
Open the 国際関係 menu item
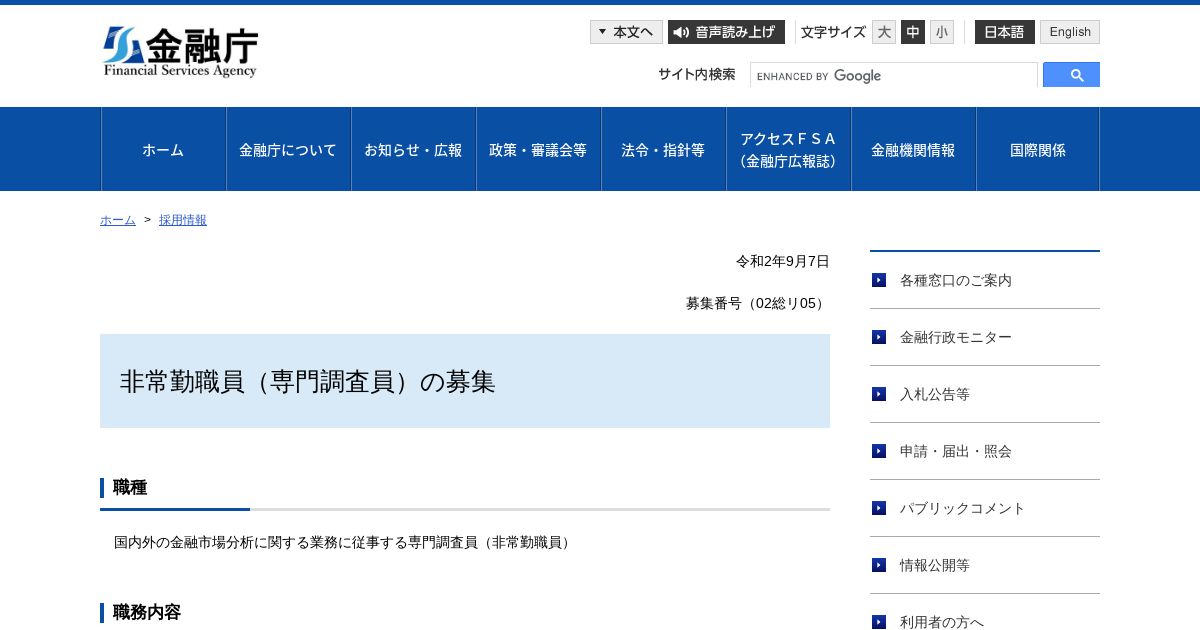[x=1038, y=149]
